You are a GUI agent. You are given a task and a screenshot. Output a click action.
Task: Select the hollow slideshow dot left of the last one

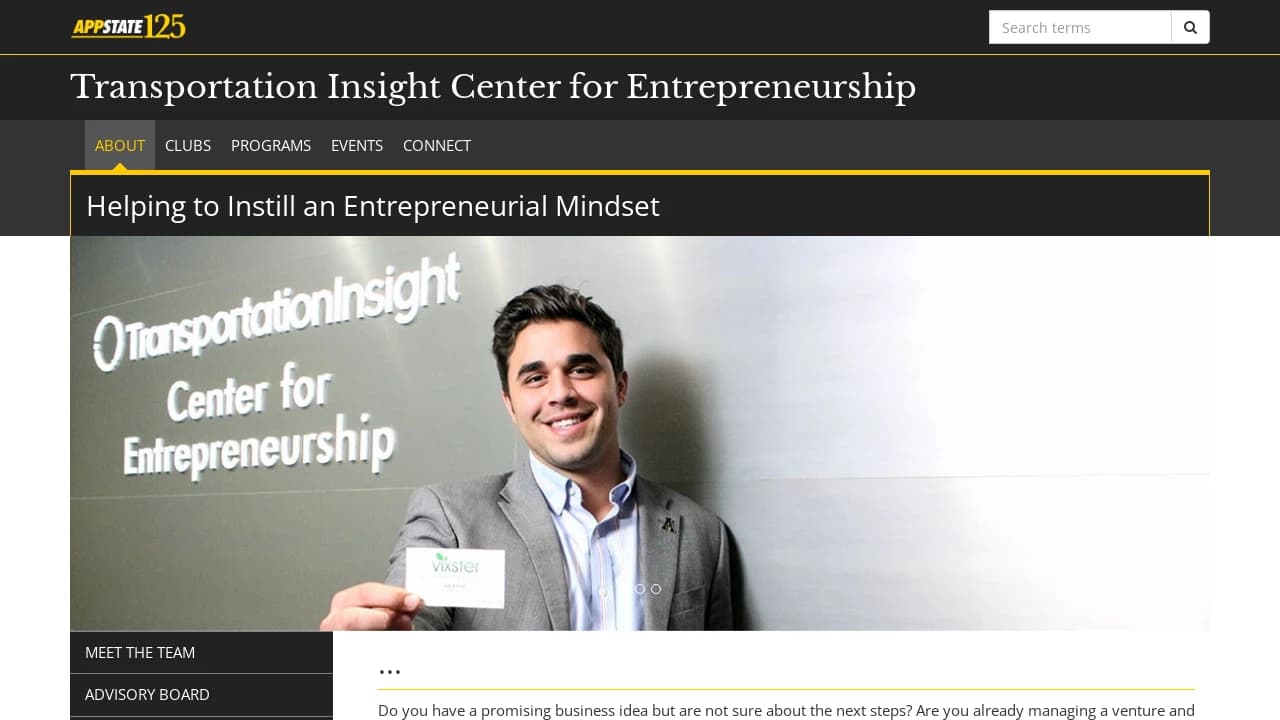(640, 589)
